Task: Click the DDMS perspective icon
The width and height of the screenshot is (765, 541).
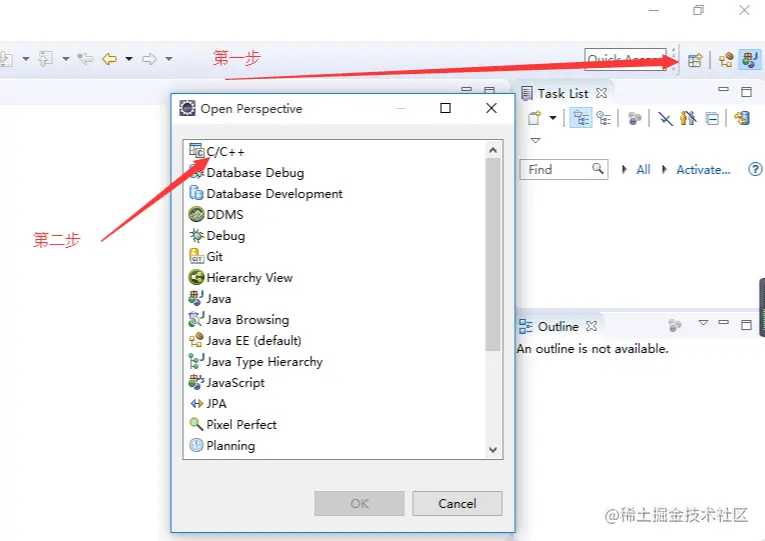Action: click(x=196, y=214)
